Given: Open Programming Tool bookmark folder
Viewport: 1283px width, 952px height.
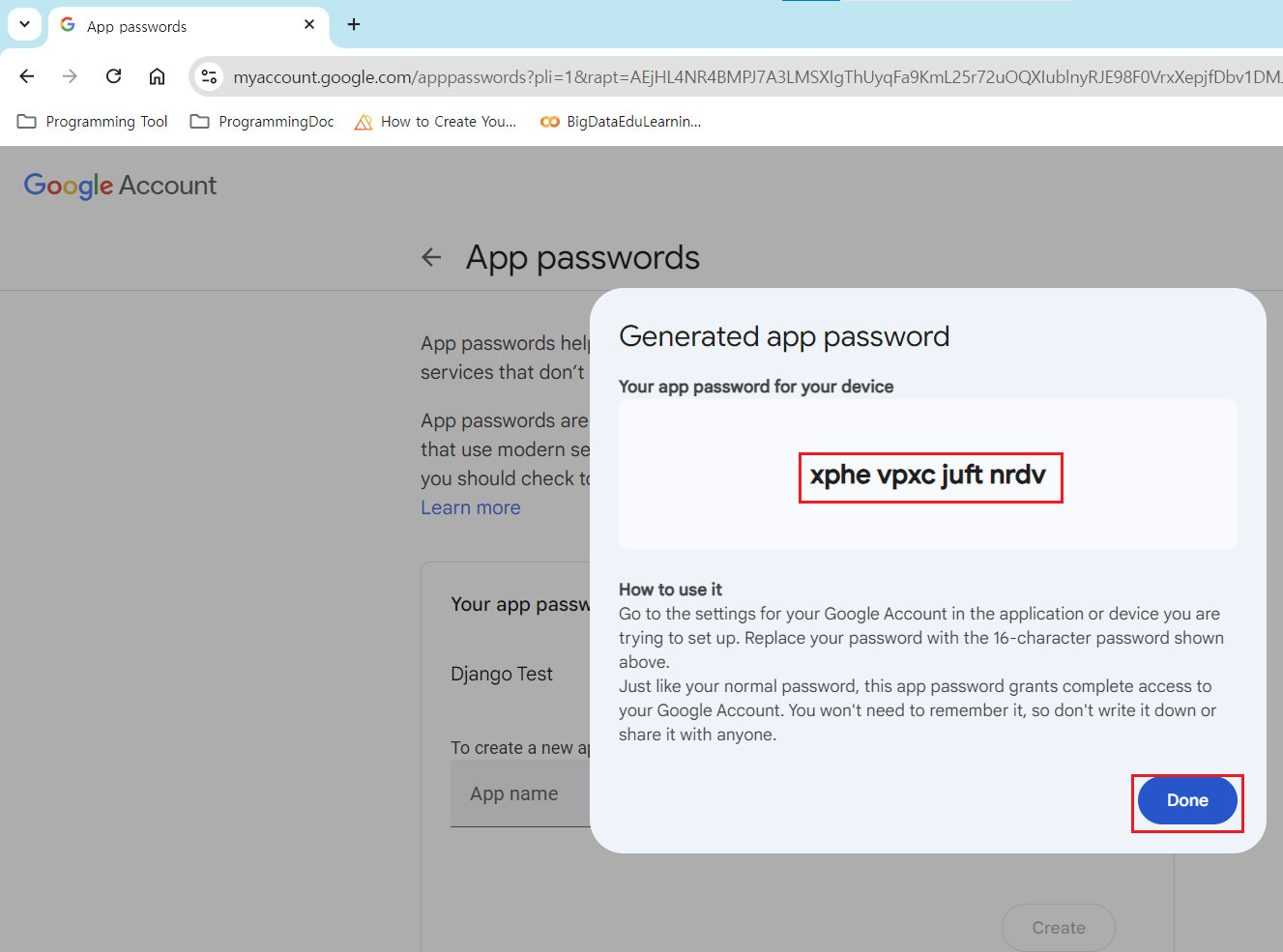Looking at the screenshot, I should tap(93, 122).
